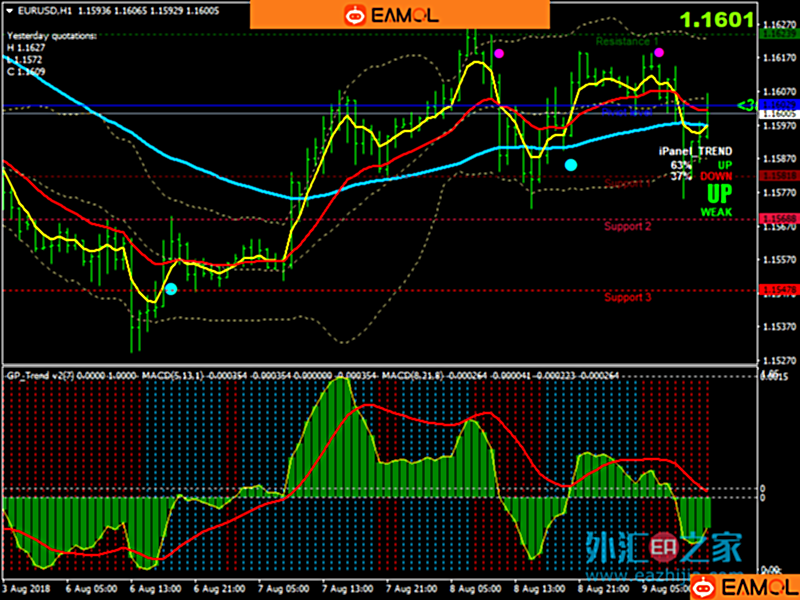Click yesterday's low value 1.1572
800x600 pixels.
click(26, 60)
